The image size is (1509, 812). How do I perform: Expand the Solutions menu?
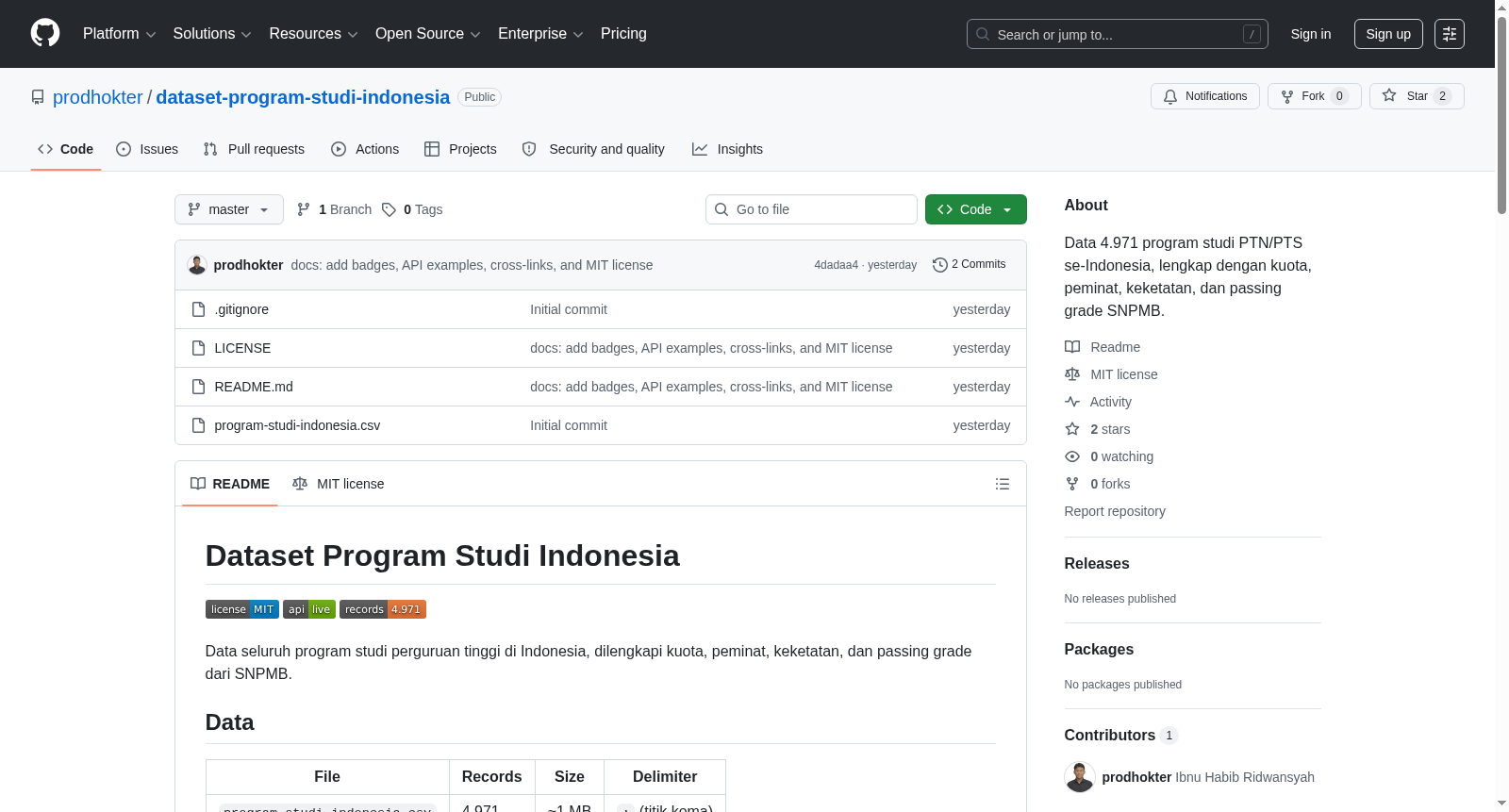212,34
